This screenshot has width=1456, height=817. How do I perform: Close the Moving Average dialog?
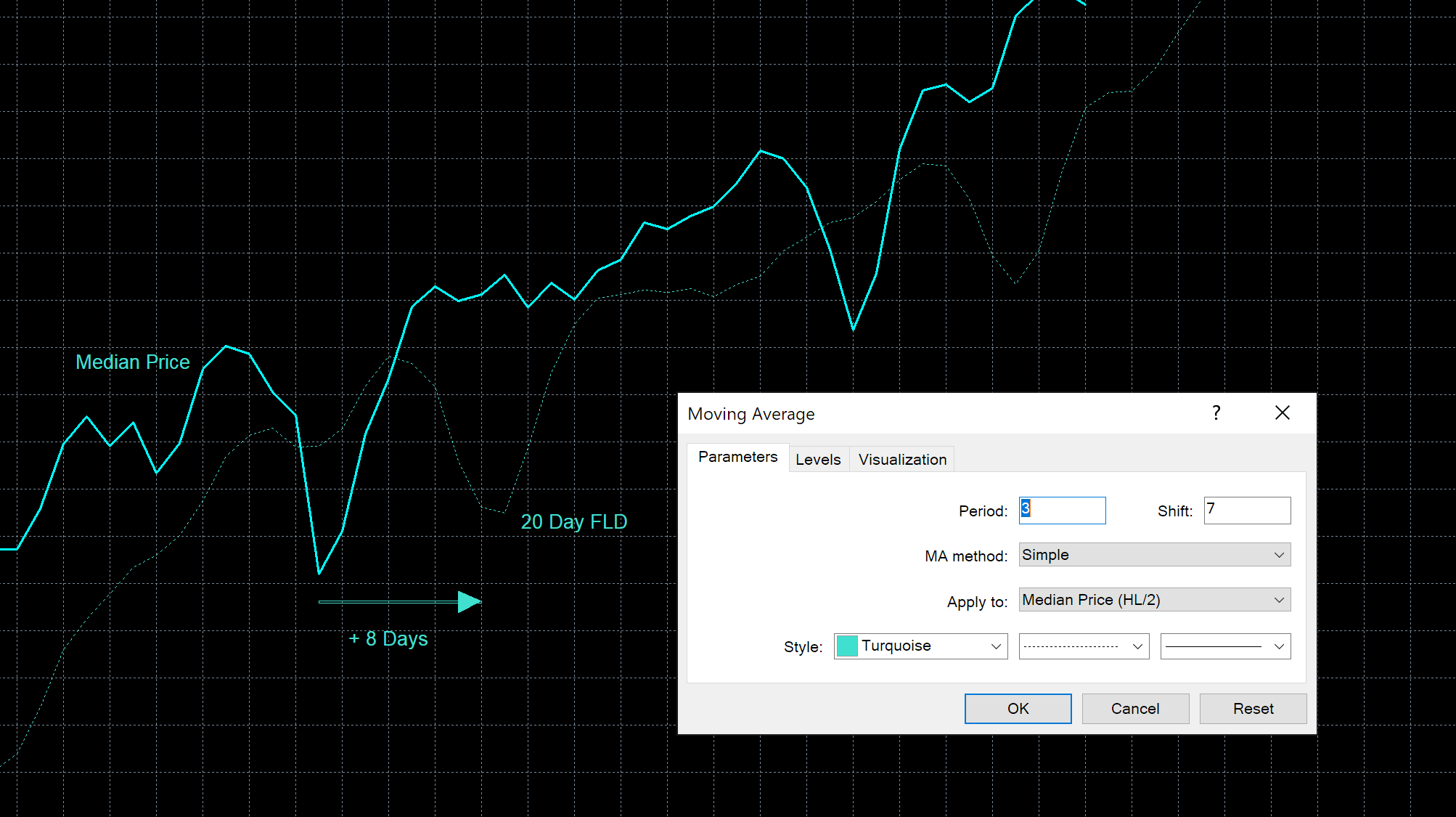[1282, 412]
